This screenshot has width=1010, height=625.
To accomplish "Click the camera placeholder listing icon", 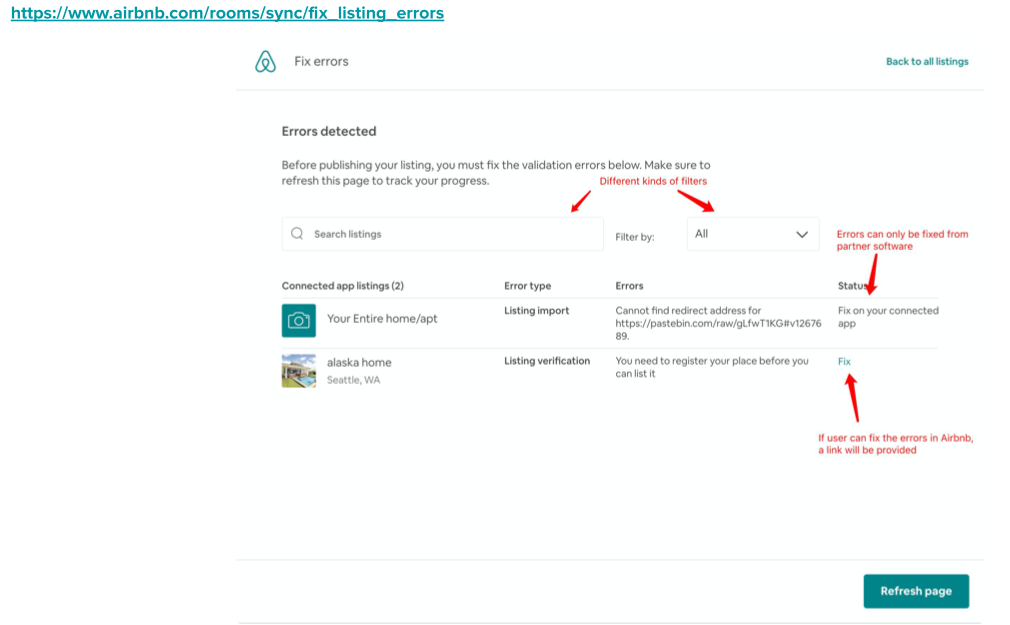I will click(298, 320).
